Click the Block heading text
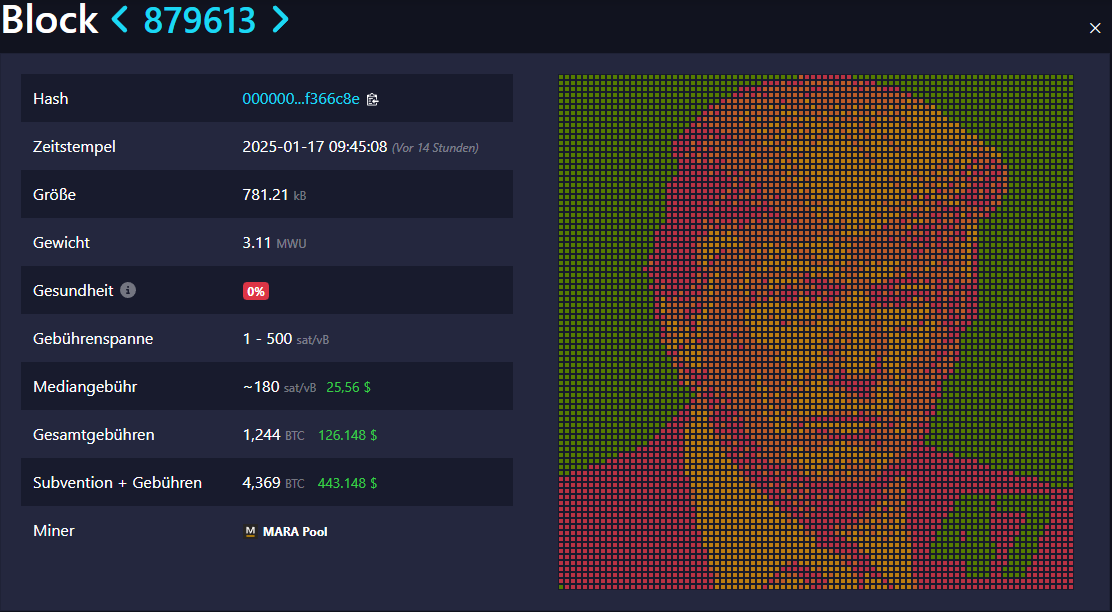Viewport: 1112px width, 612px height. [x=50, y=19]
